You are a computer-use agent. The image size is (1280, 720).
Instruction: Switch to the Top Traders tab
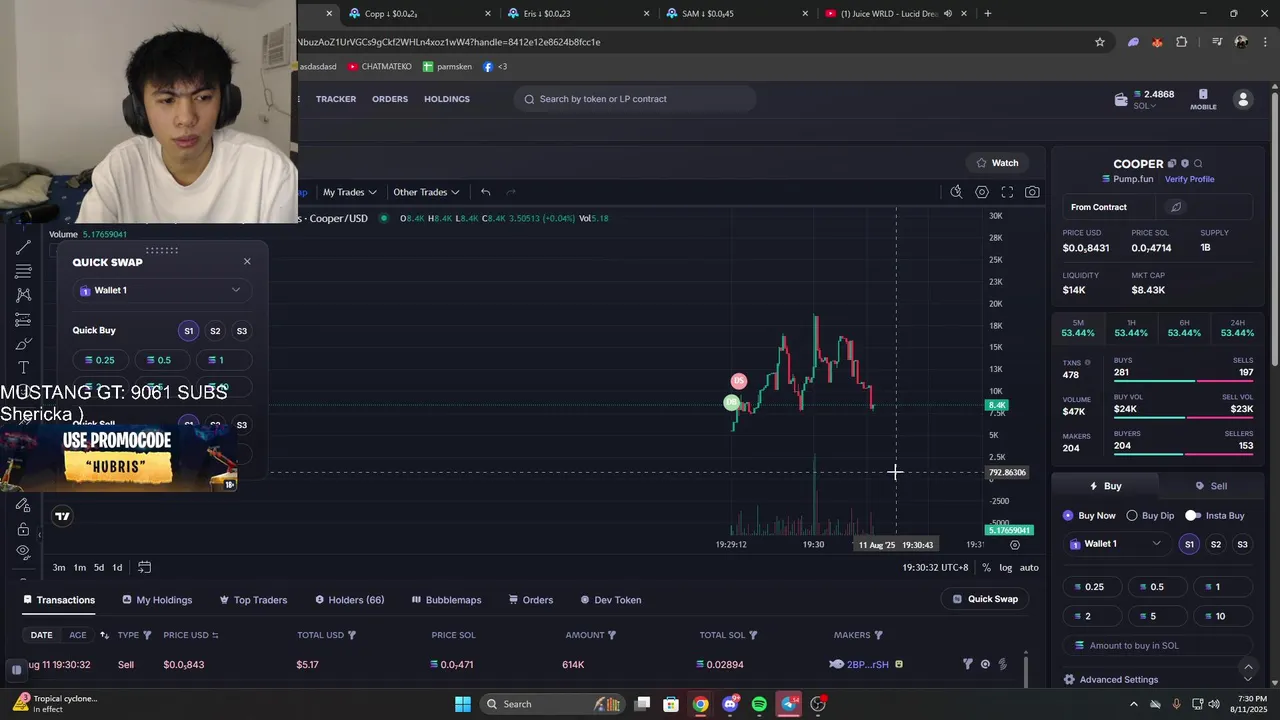tap(253, 600)
